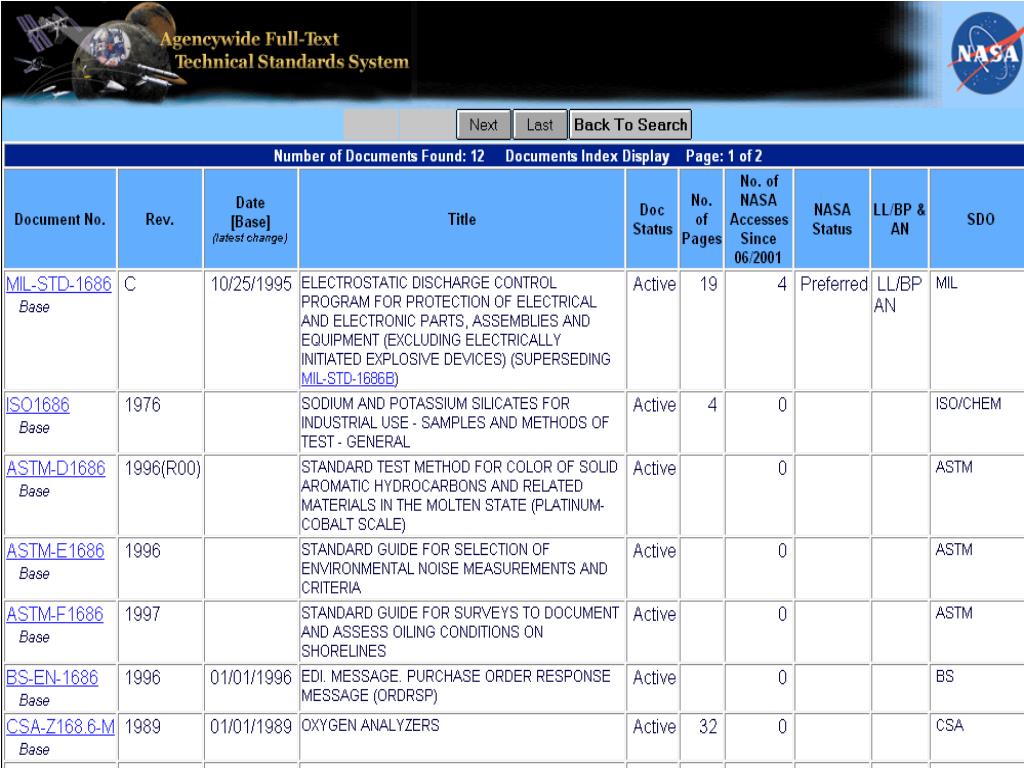Click the Title column header
The height and width of the screenshot is (768, 1024).
pos(462,219)
